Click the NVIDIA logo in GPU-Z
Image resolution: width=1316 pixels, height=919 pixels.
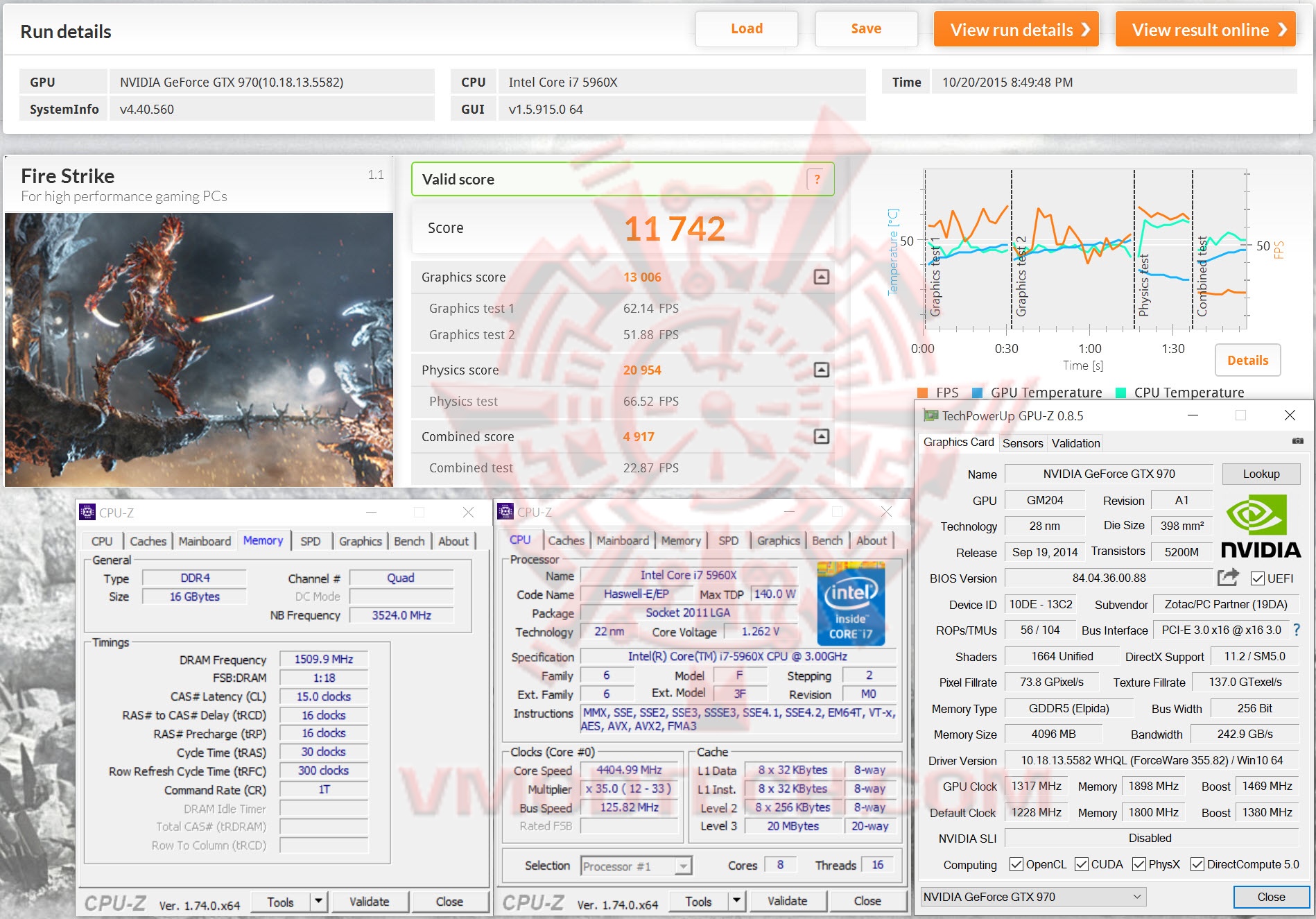(1260, 526)
